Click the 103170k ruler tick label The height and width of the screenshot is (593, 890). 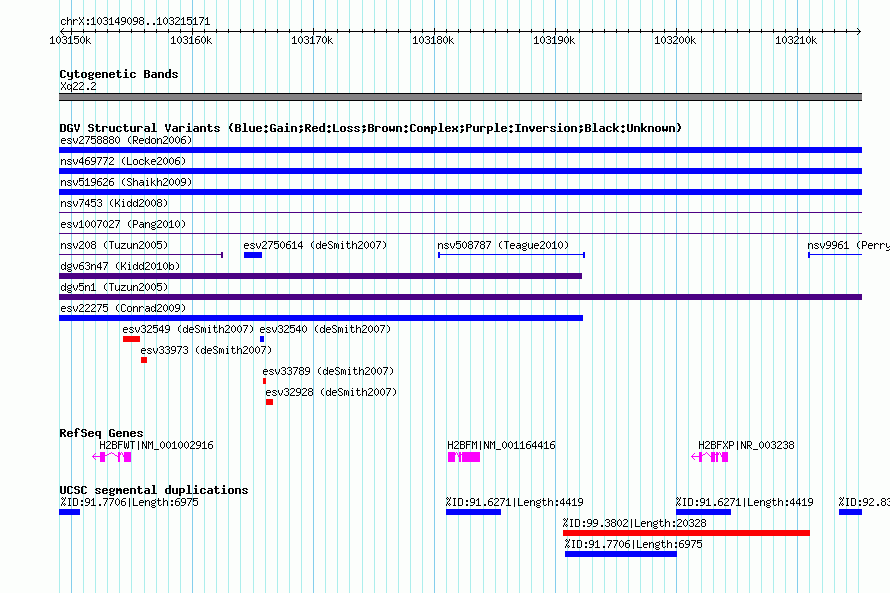point(312,40)
